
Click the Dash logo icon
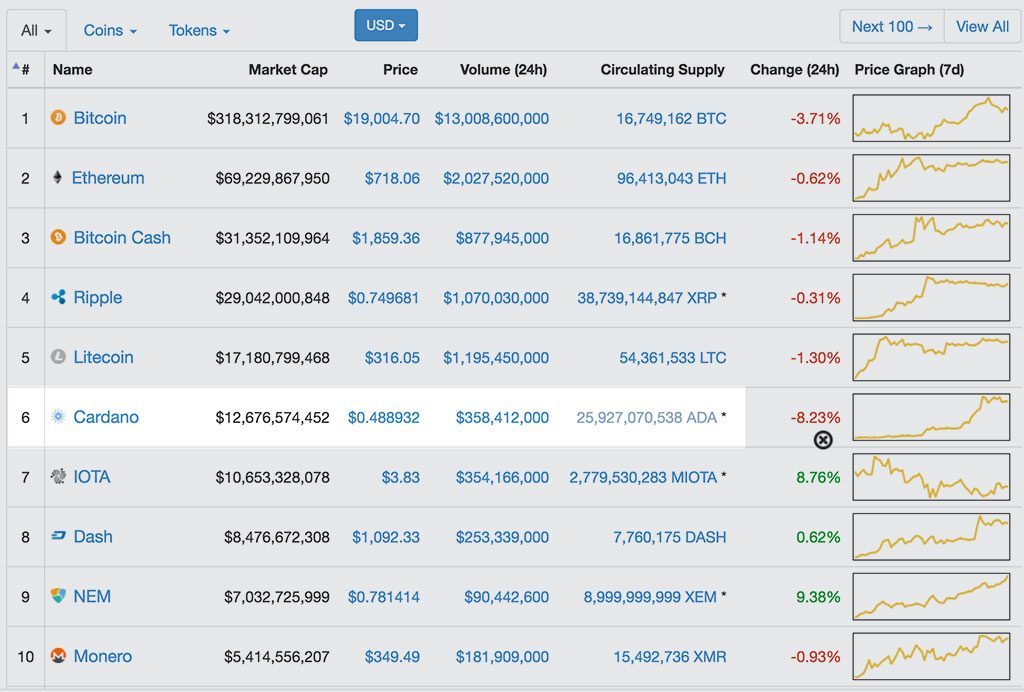58,536
